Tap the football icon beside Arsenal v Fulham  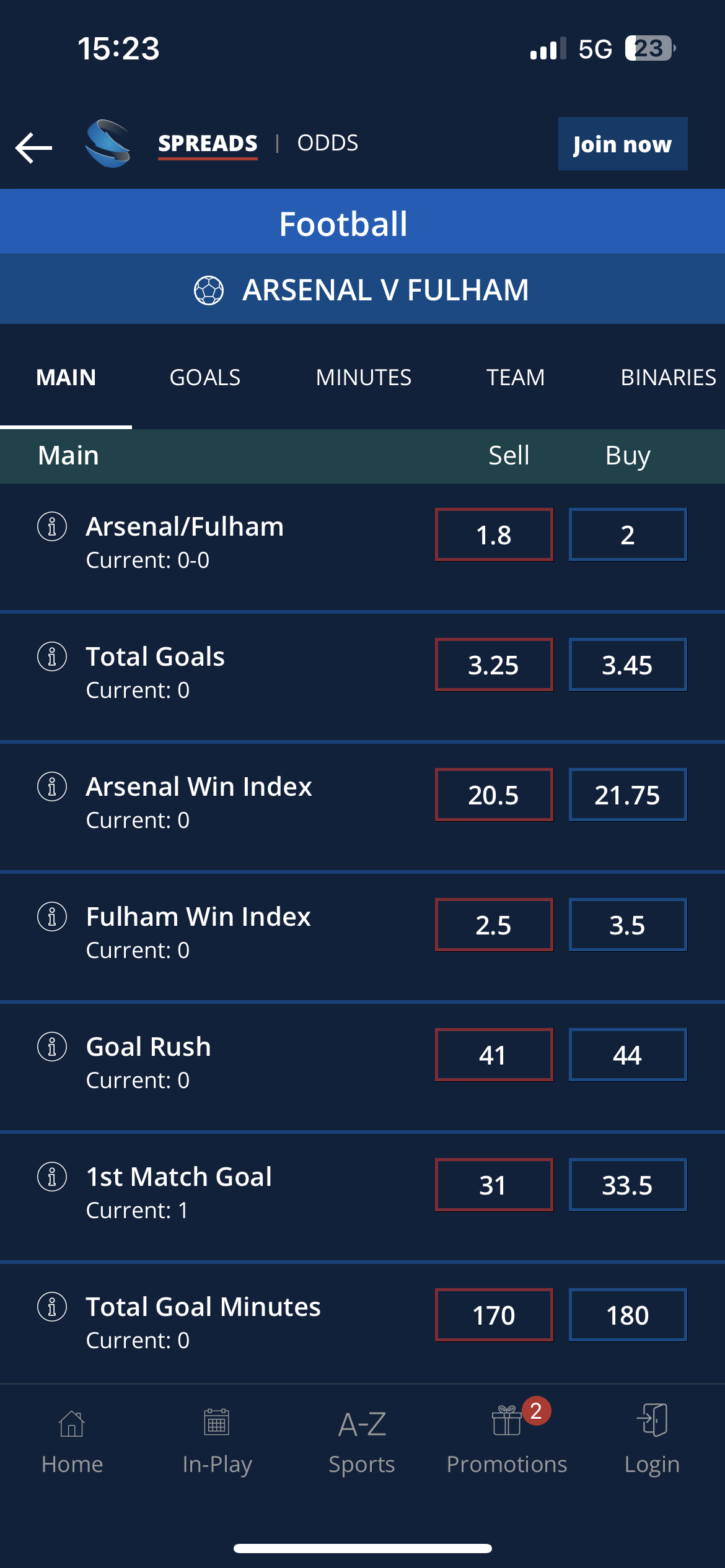tap(209, 289)
